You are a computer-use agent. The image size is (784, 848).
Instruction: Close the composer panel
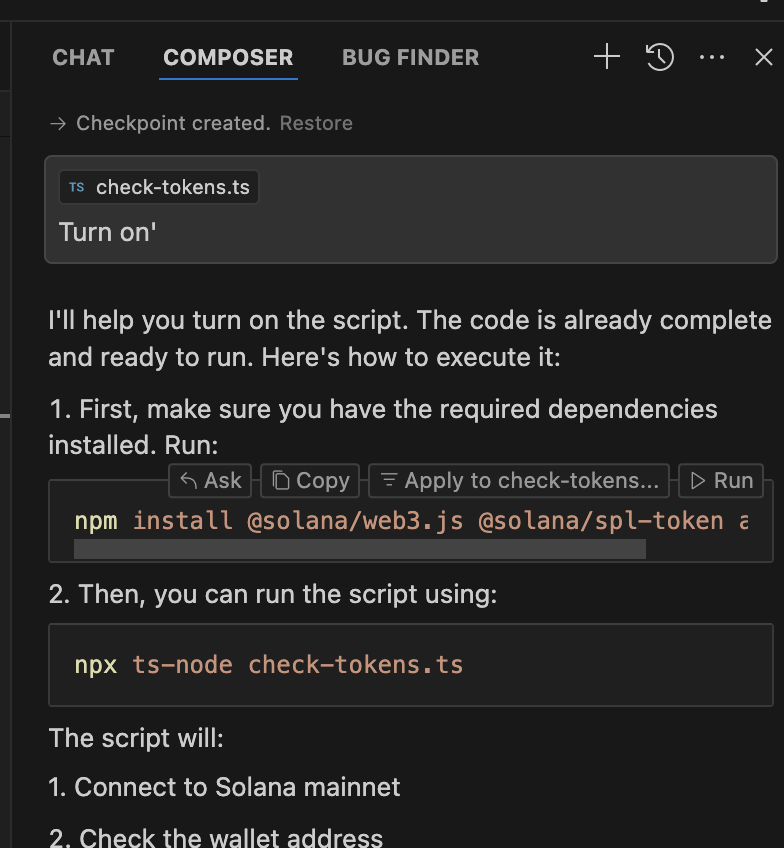(763, 57)
